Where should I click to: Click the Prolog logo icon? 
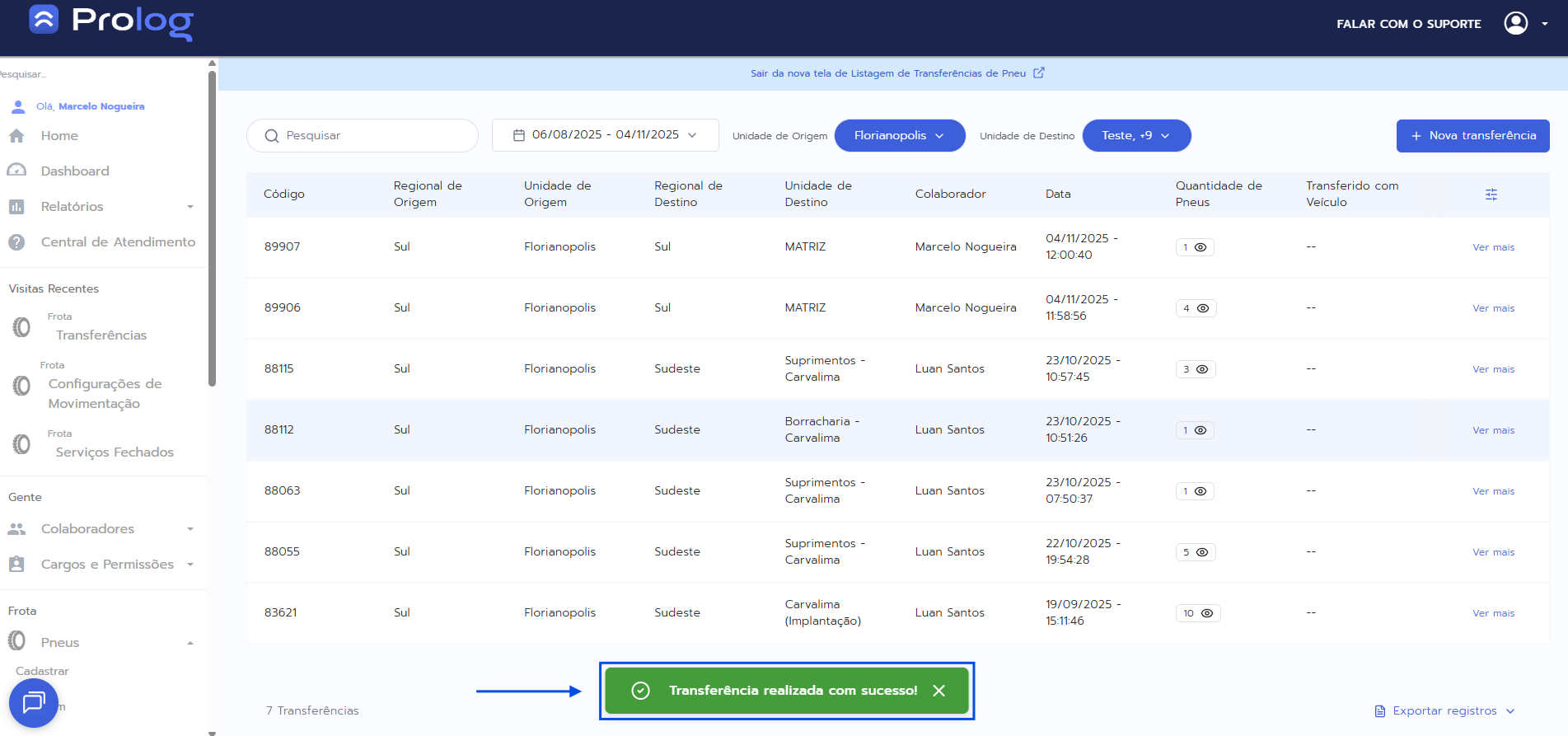point(44,20)
